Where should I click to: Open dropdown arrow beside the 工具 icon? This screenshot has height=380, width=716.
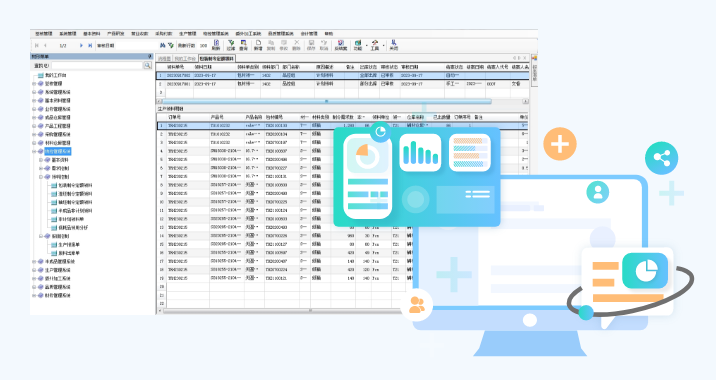pyautogui.click(x=383, y=46)
